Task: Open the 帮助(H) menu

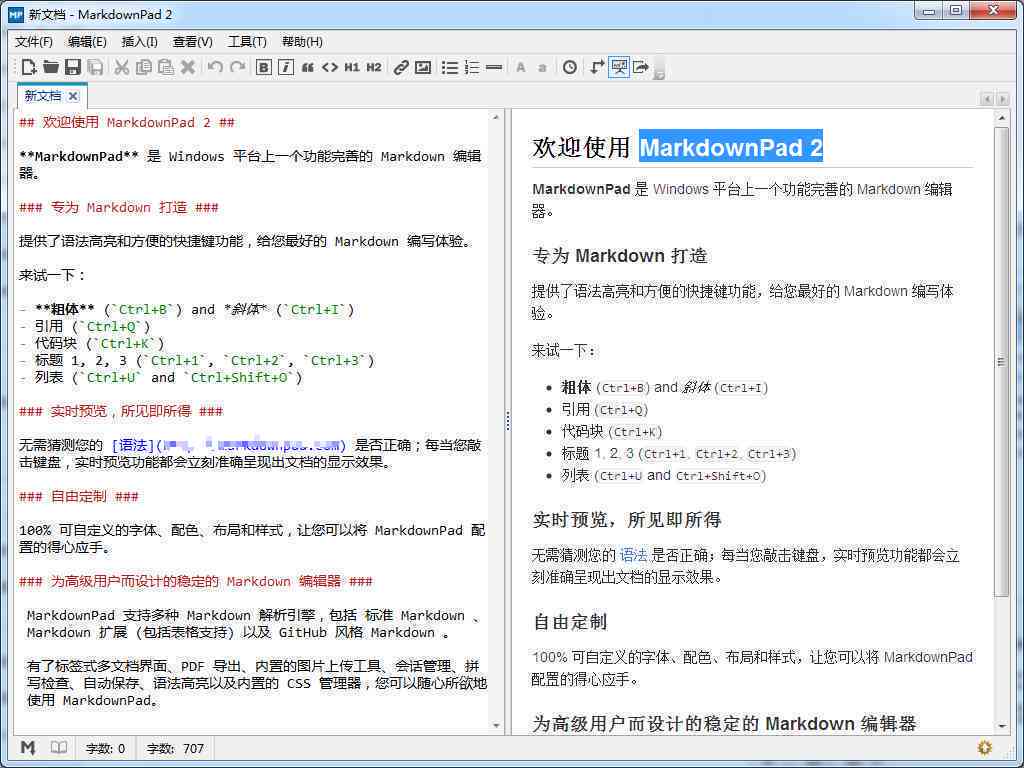Action: (302, 42)
